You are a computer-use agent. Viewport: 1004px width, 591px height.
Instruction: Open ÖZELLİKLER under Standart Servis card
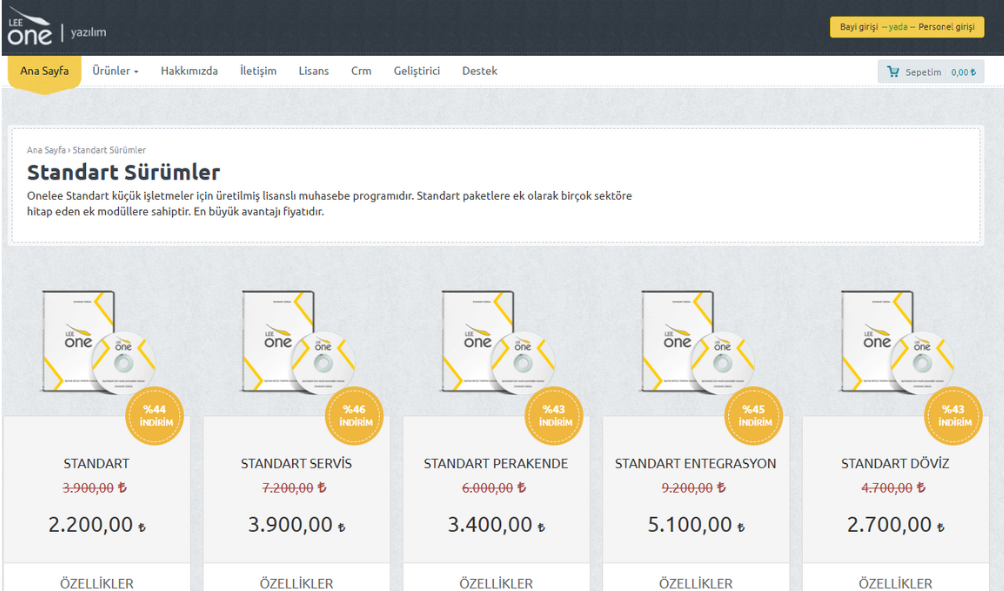296,583
